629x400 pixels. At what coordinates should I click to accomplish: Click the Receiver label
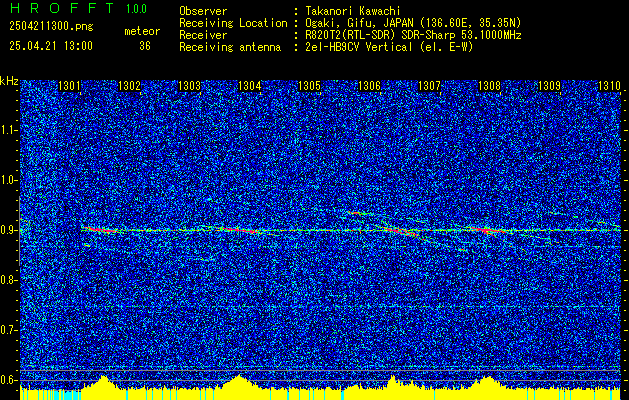click(x=203, y=35)
